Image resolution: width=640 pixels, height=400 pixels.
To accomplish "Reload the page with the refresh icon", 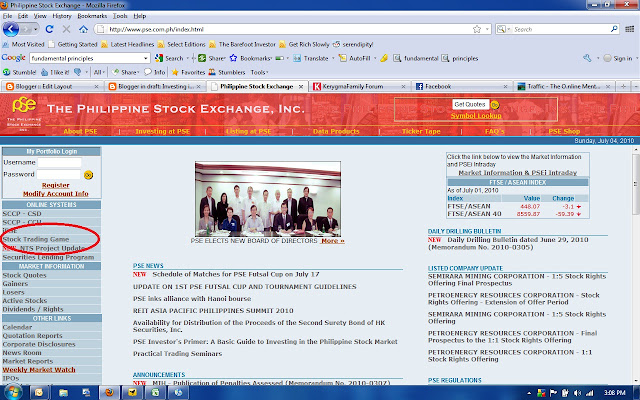I will coord(49,29).
